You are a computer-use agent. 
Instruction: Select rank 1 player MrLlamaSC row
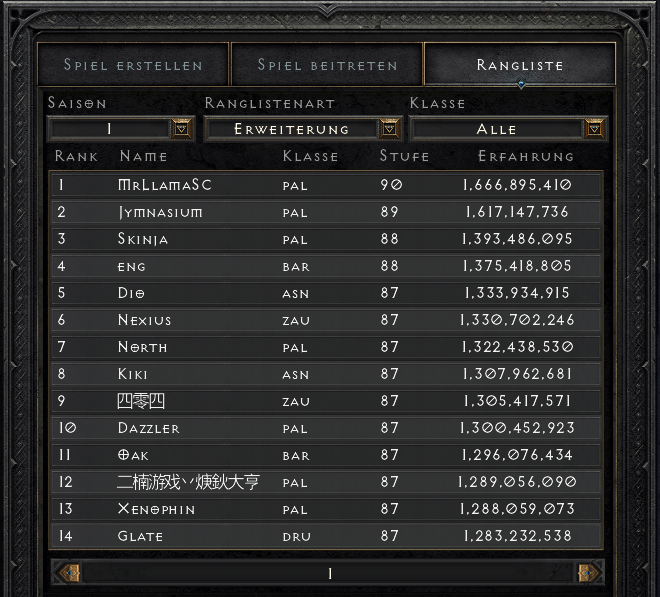(x=326, y=185)
